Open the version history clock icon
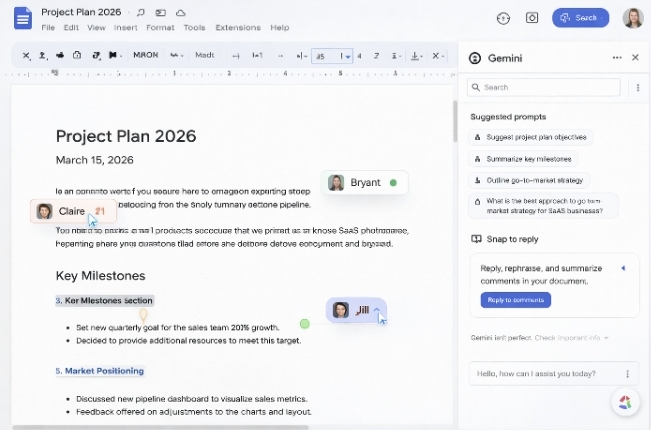 point(503,18)
